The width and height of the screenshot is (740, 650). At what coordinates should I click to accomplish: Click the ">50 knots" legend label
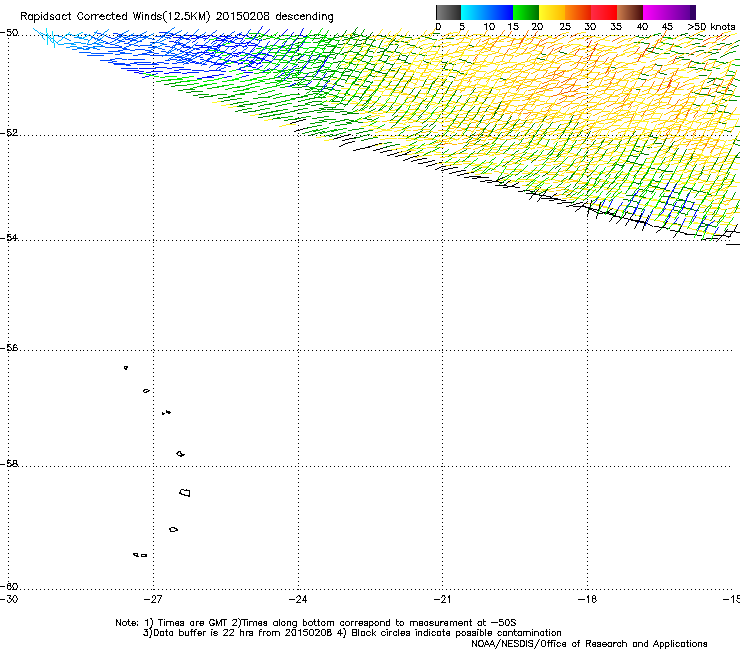(711, 27)
